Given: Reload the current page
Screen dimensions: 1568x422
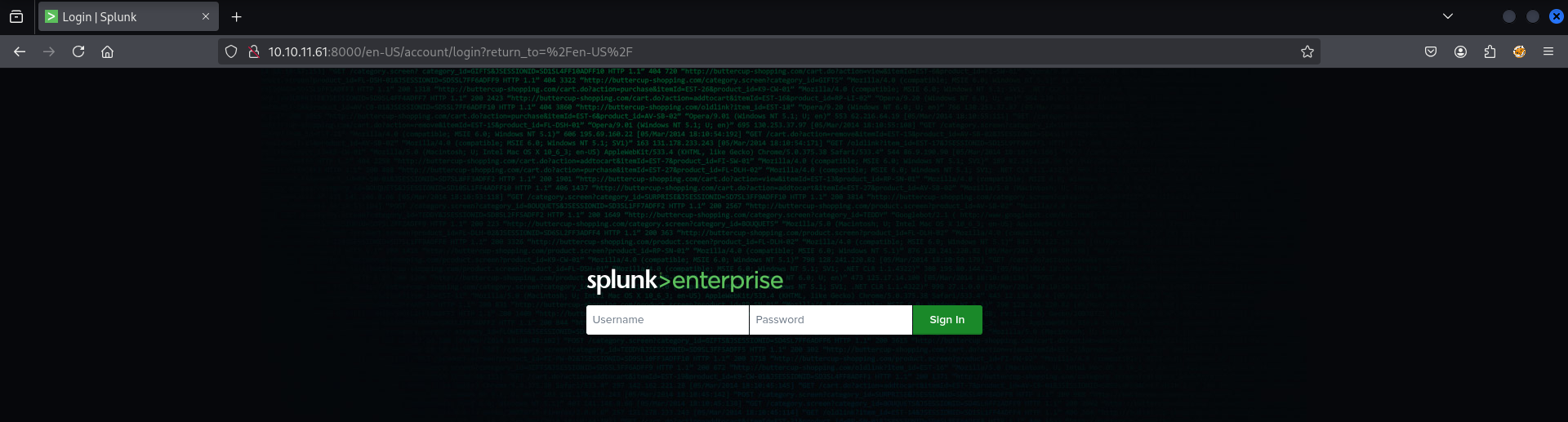Looking at the screenshot, I should (x=78, y=51).
